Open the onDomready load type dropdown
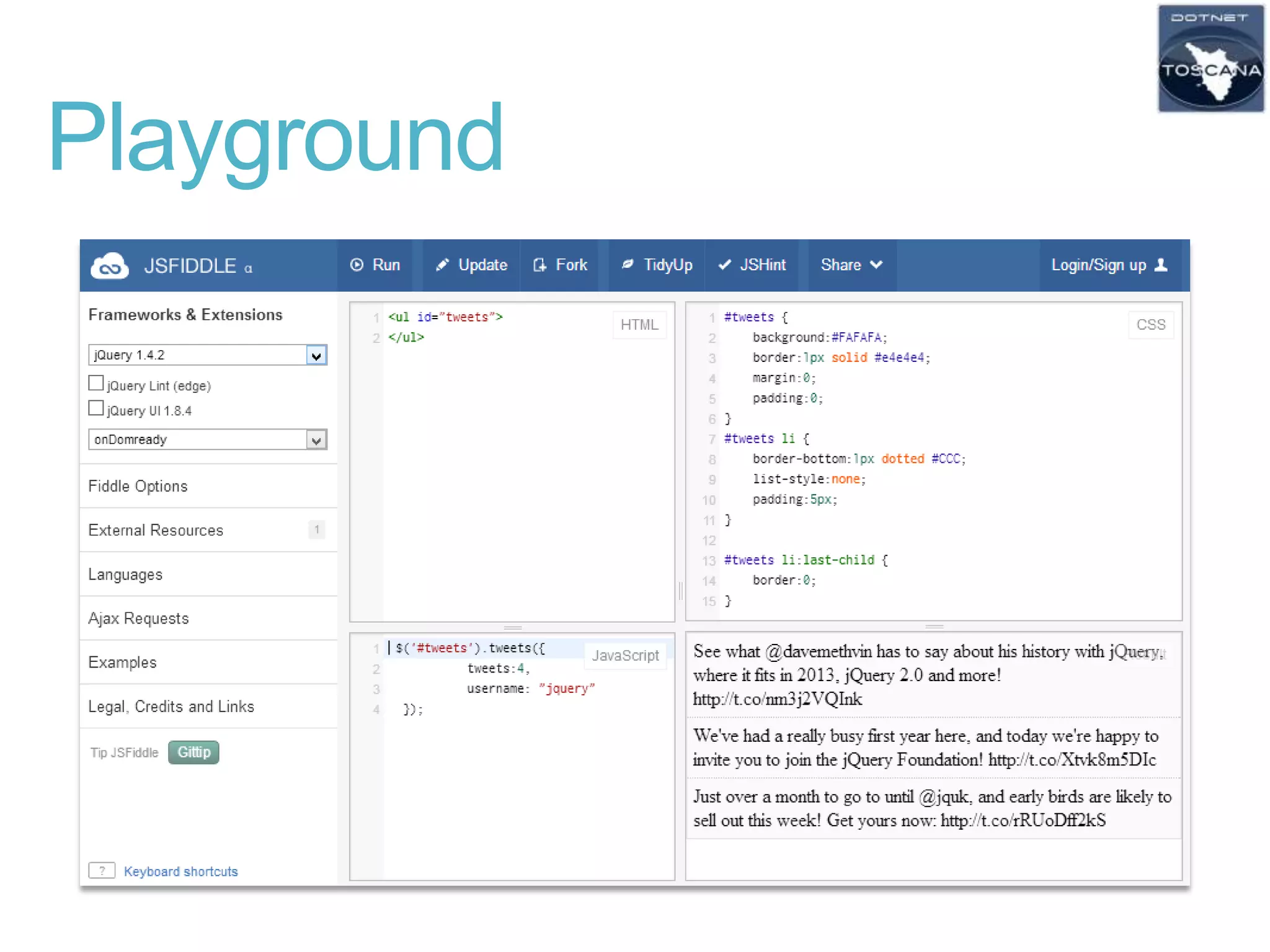The image size is (1270, 952). pos(208,439)
